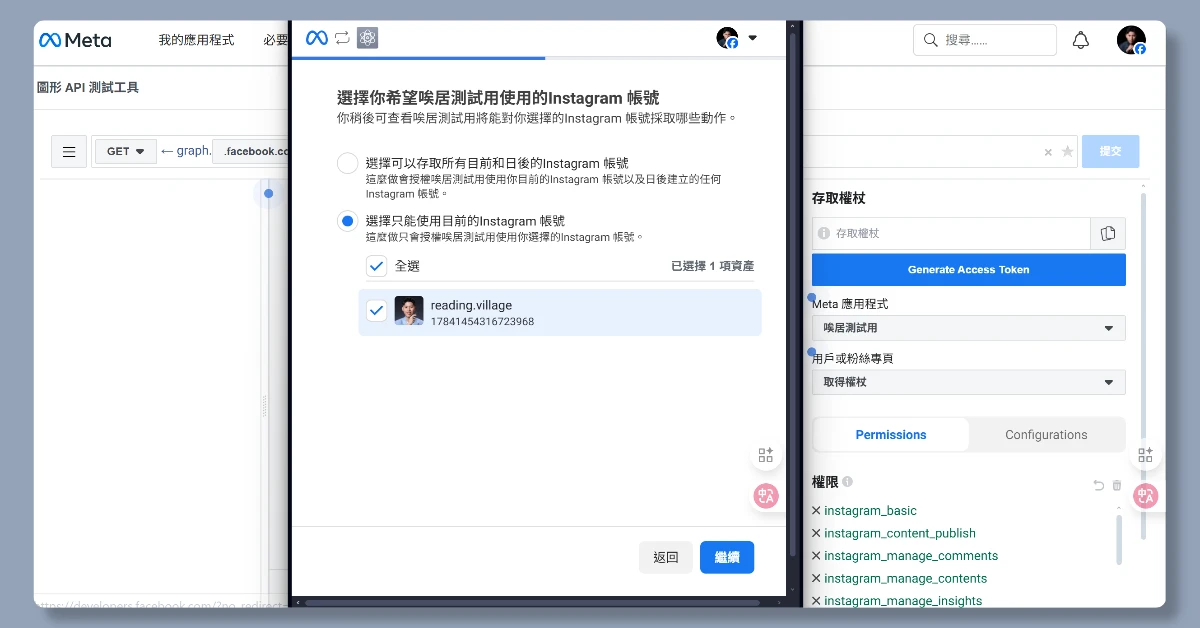Click the 提交 submit button
The height and width of the screenshot is (628, 1200).
[x=1110, y=151]
